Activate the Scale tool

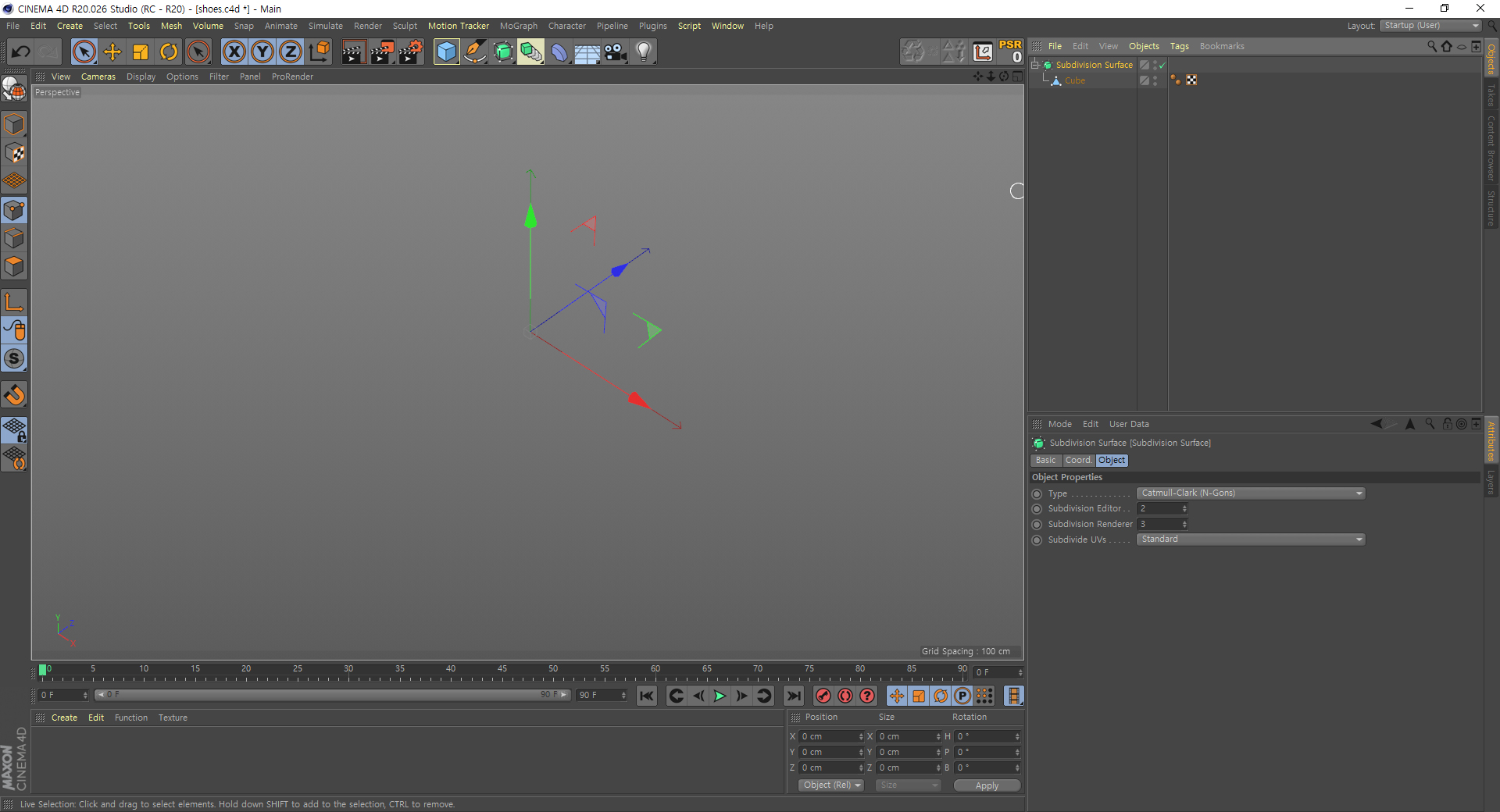pyautogui.click(x=141, y=52)
